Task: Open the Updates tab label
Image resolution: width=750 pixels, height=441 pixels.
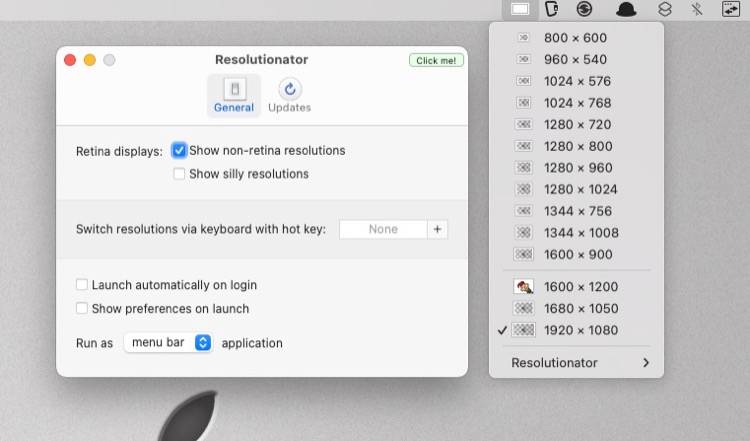Action: (x=289, y=108)
